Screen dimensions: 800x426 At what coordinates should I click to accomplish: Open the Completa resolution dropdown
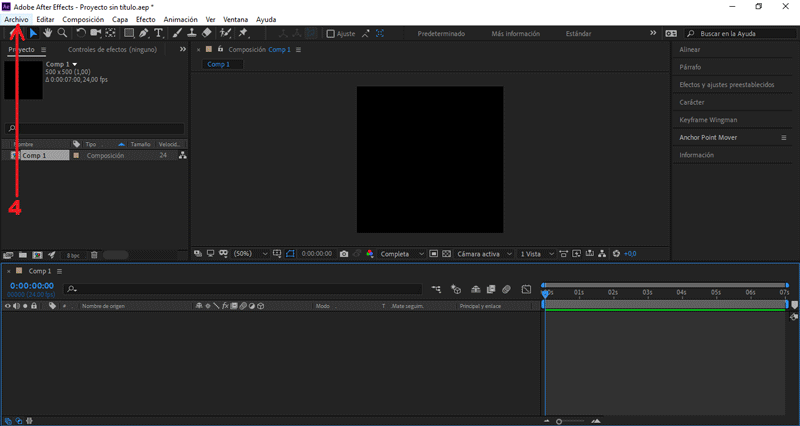(x=402, y=254)
